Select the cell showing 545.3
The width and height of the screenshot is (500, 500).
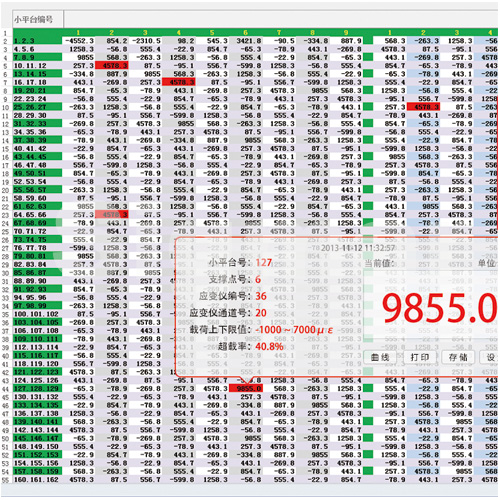click(213, 41)
